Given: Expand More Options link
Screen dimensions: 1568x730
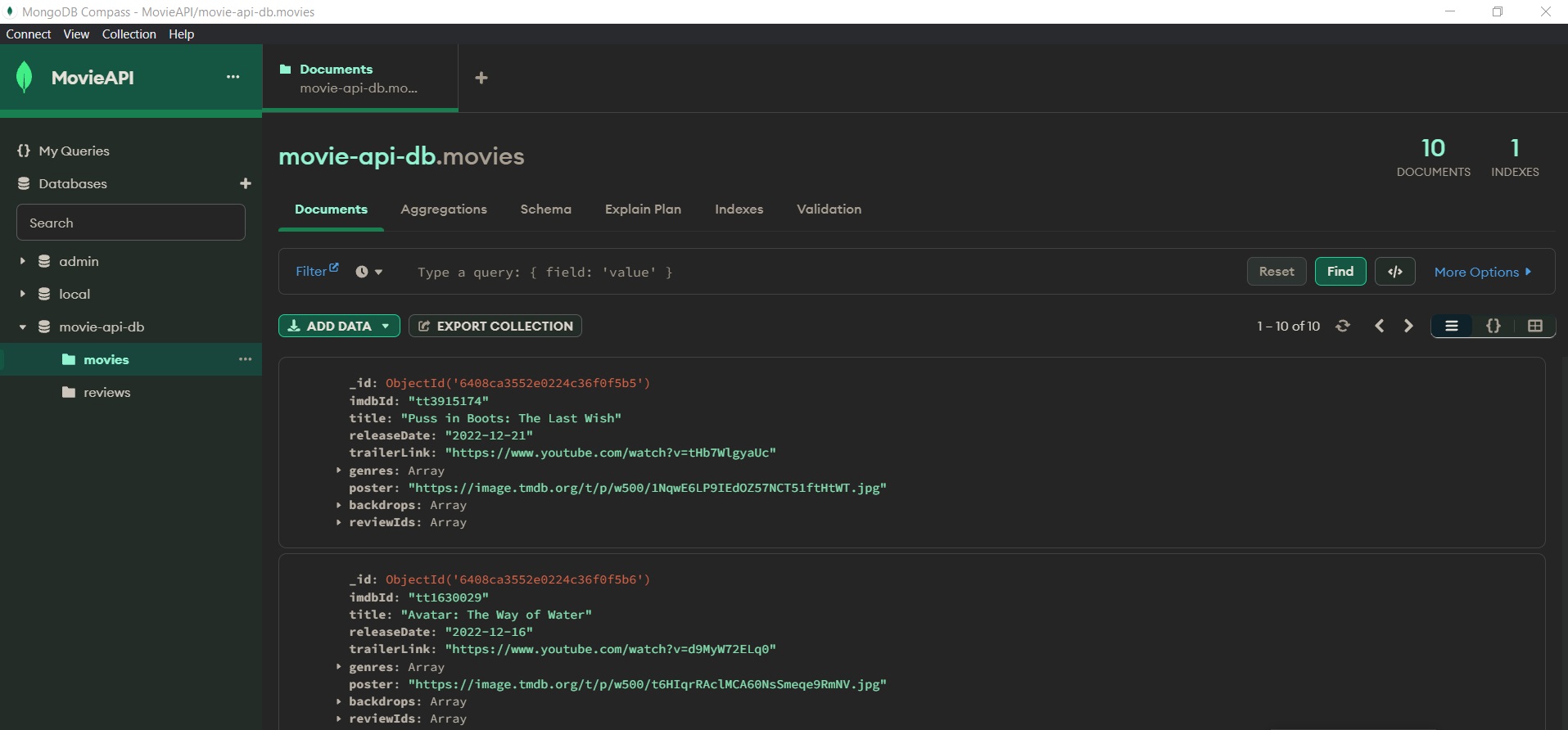Looking at the screenshot, I should [x=1483, y=272].
